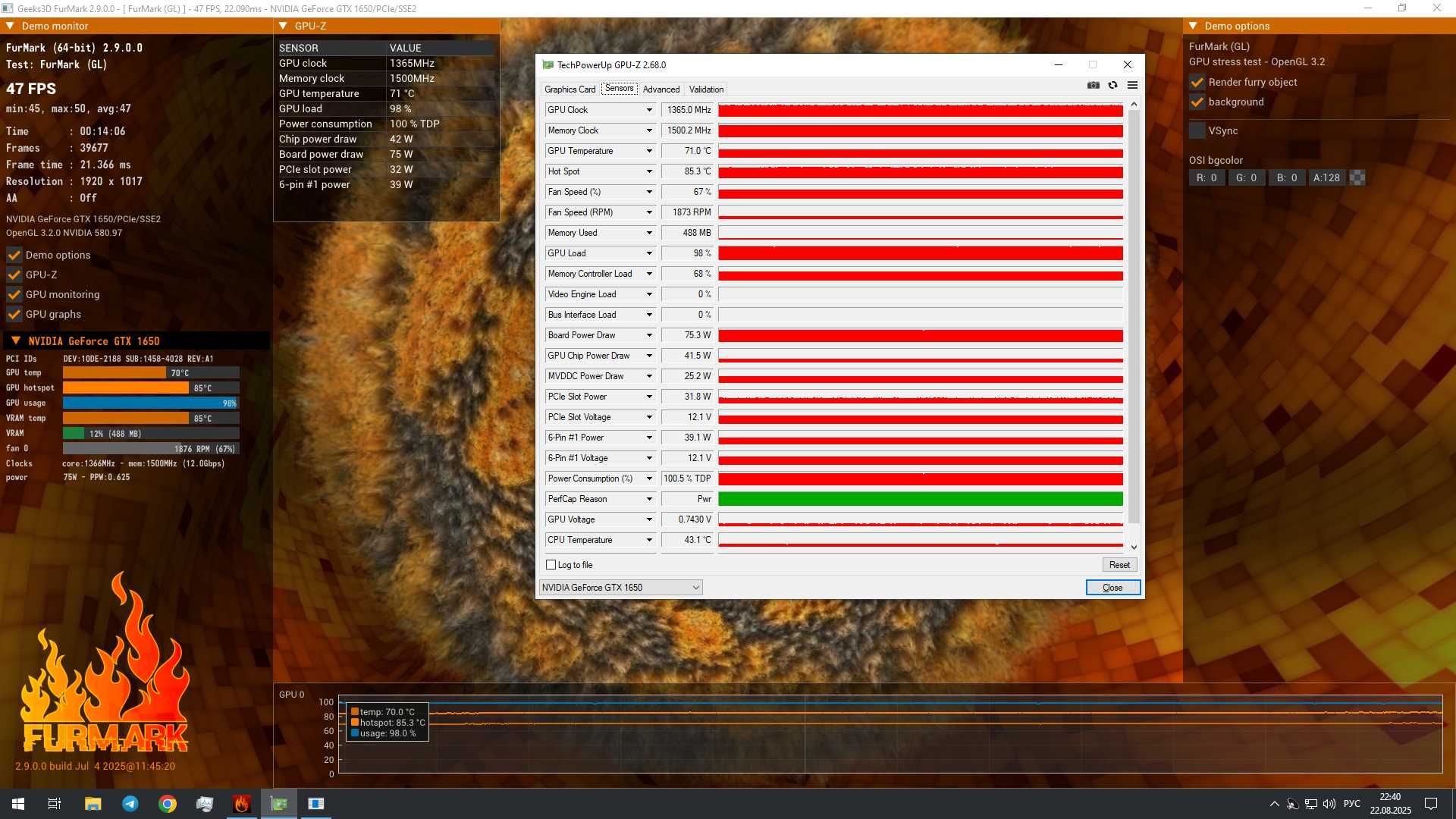
Task: Click GPU-Z sensors scrollbar down arrow
Action: (x=1134, y=548)
